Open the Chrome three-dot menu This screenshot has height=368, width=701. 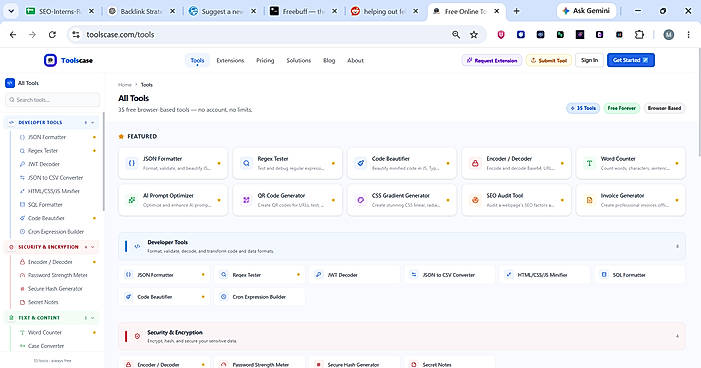688,34
